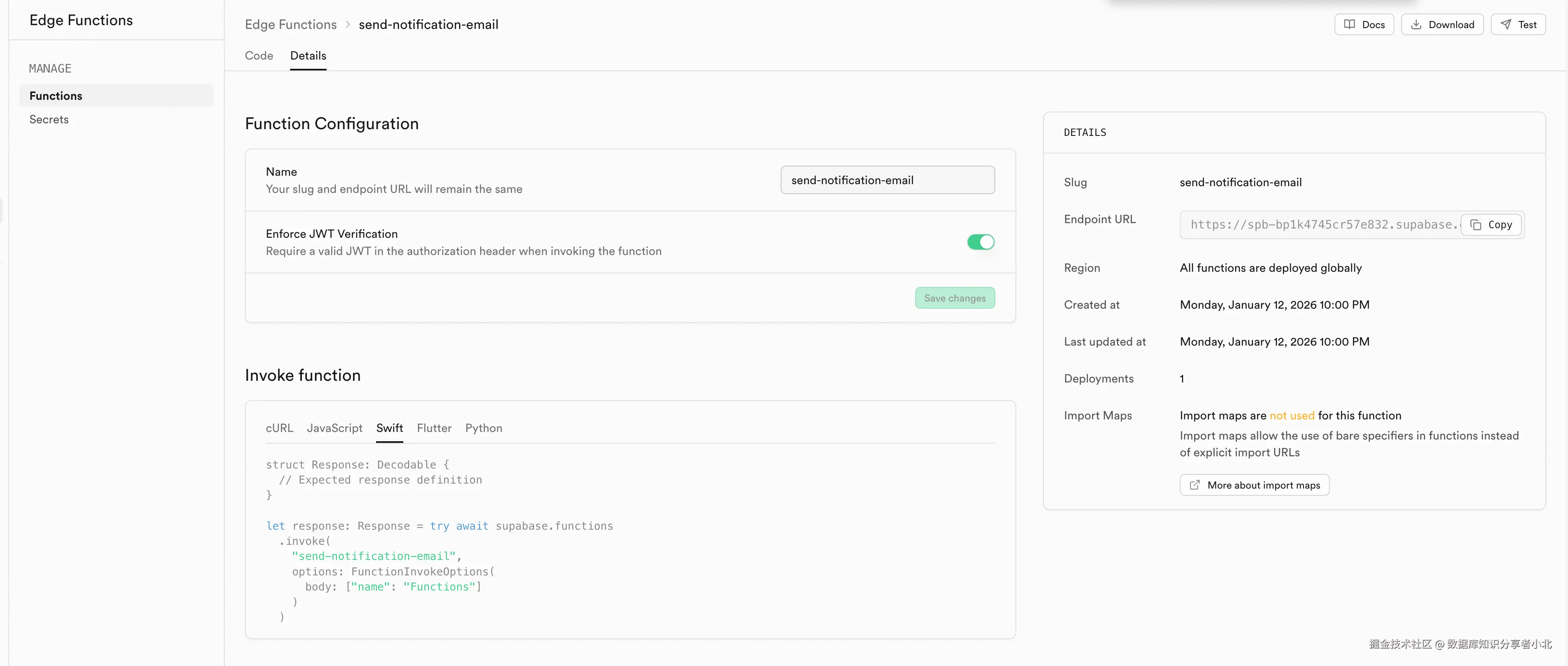Screen dimensions: 1568x666
Task: Switch to the Code tab
Action: [259, 55]
